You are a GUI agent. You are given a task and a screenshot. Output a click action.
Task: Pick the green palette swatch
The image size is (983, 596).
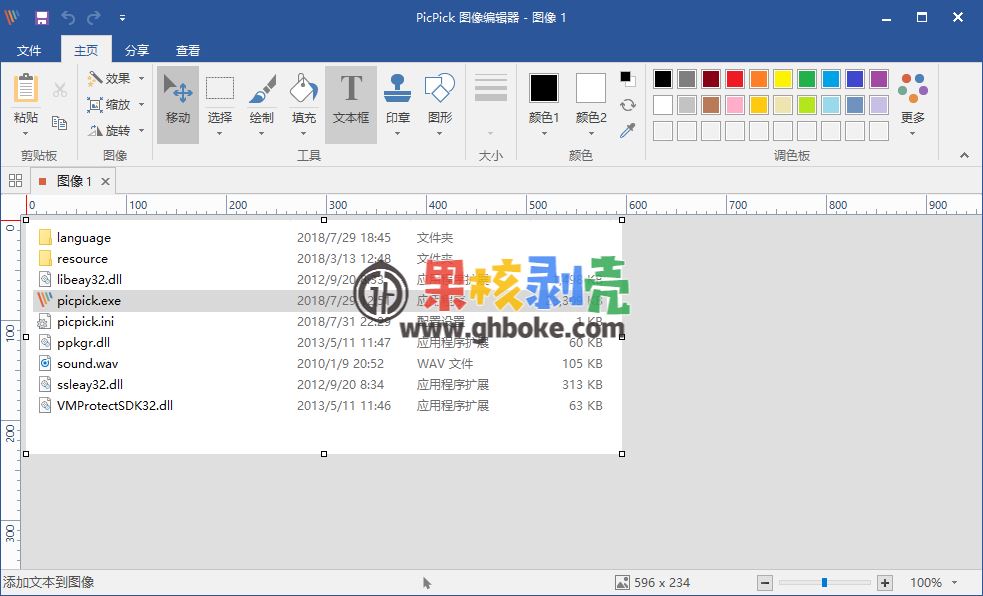[x=807, y=79]
